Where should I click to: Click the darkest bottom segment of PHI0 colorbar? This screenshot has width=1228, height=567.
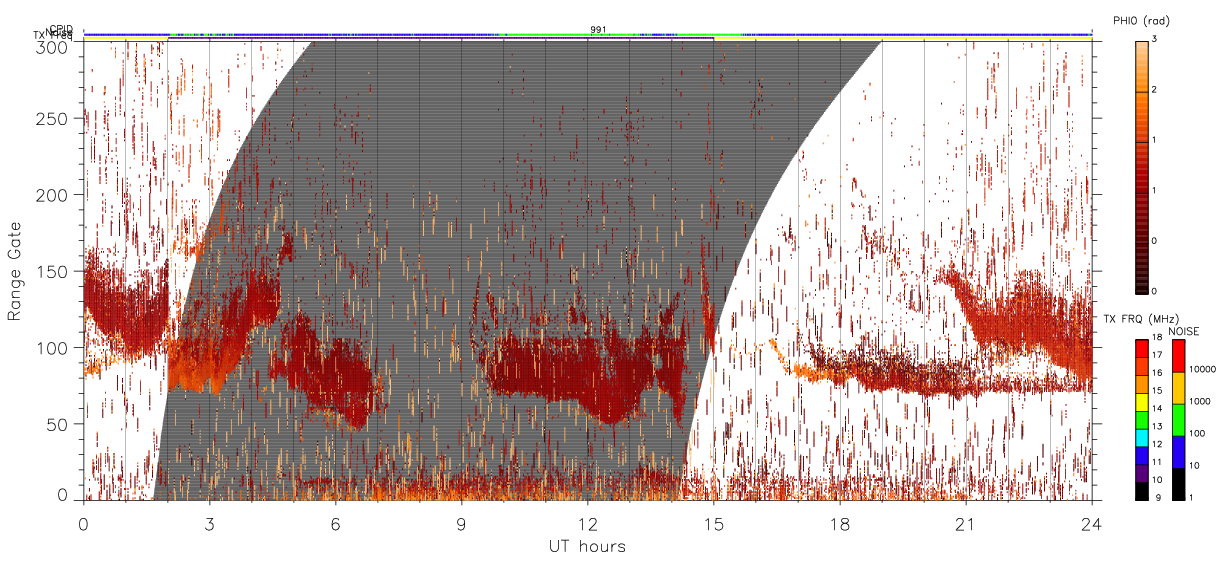[x=1142, y=267]
